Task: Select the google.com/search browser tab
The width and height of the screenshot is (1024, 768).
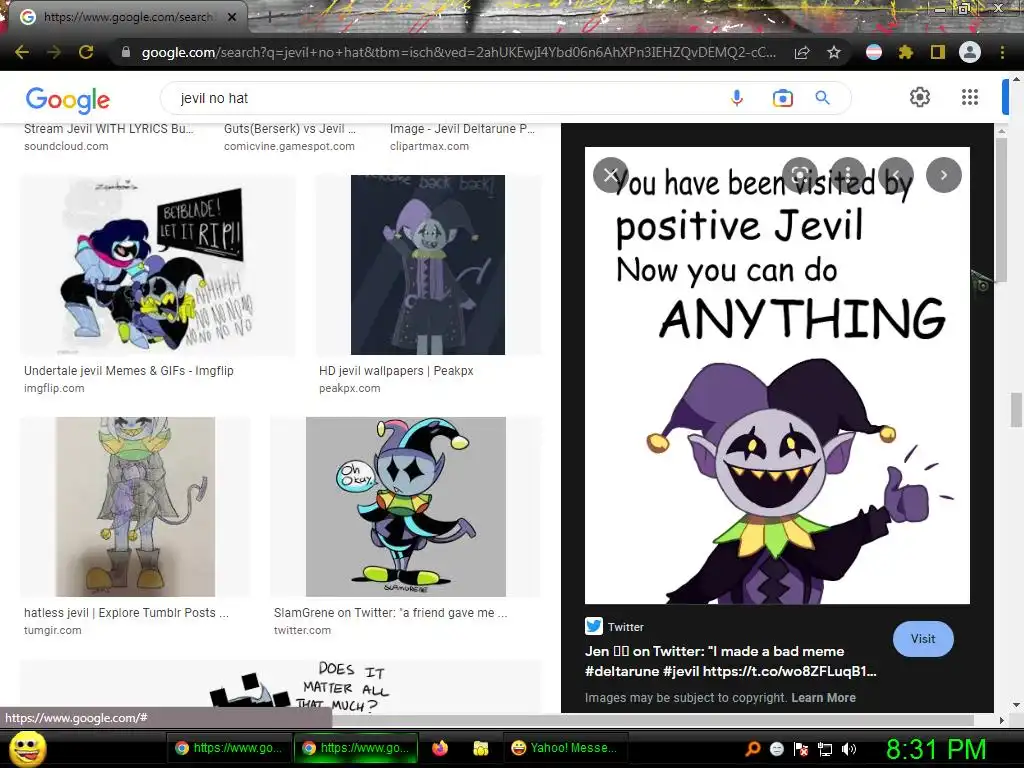Action: 127,17
